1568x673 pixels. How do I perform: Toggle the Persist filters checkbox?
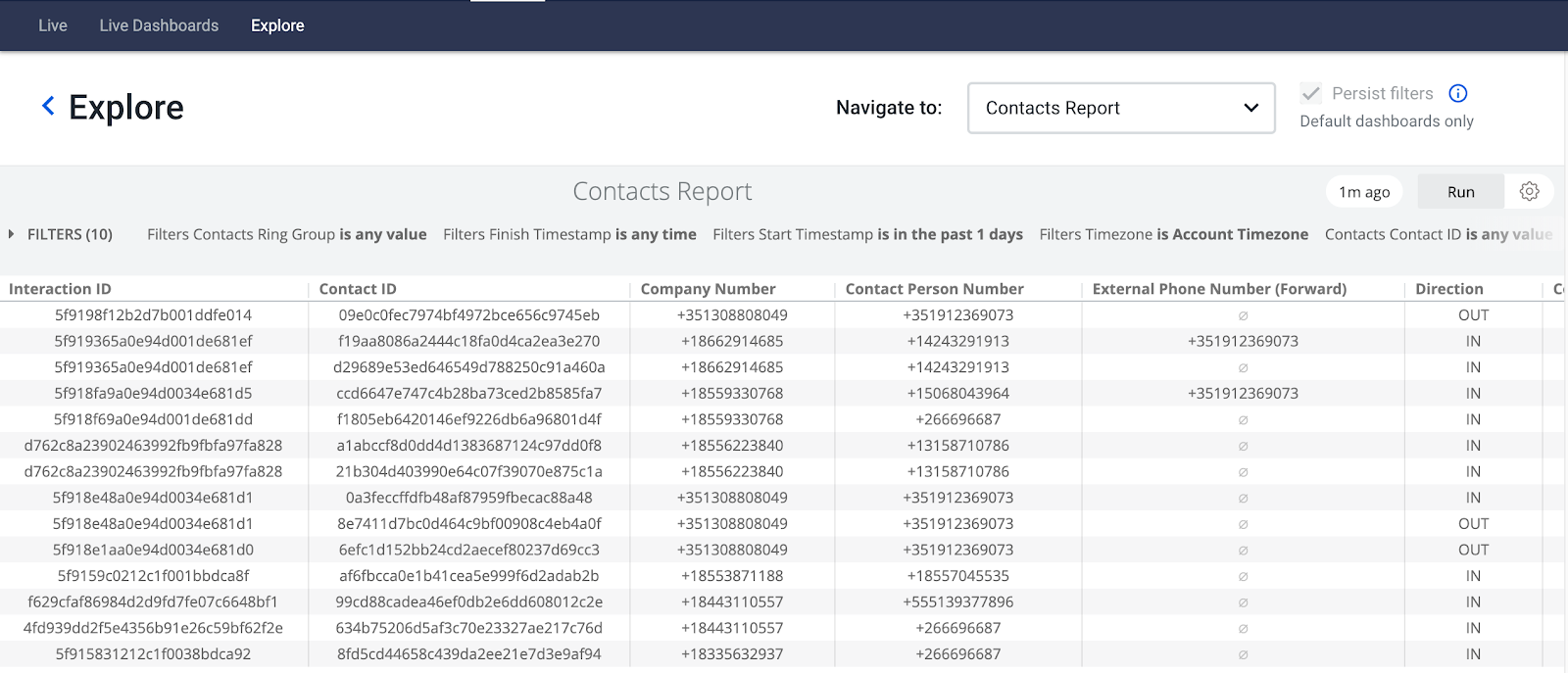point(1310,93)
